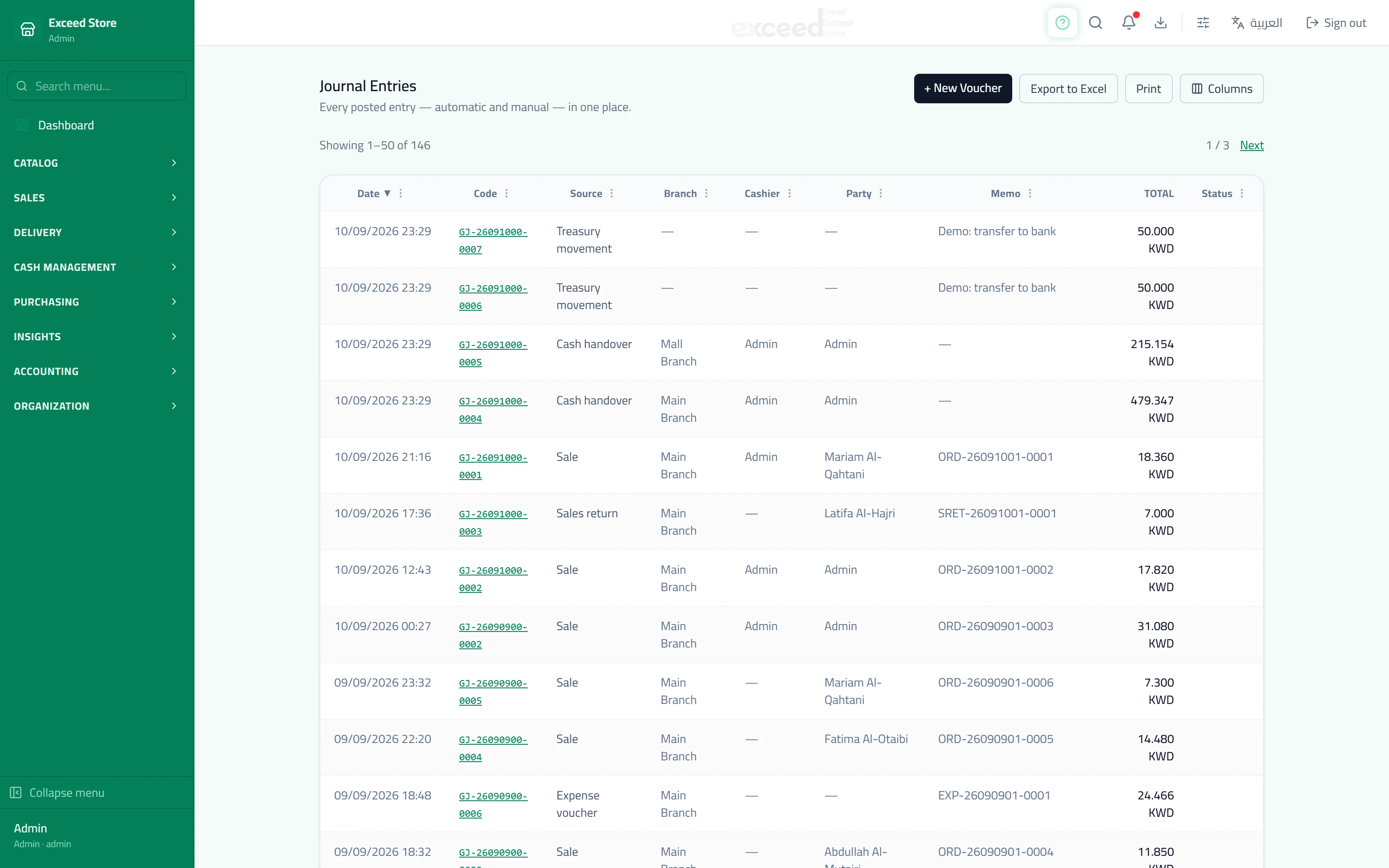Switch language to العربية
The height and width of the screenshot is (868, 1389).
pos(1257,23)
